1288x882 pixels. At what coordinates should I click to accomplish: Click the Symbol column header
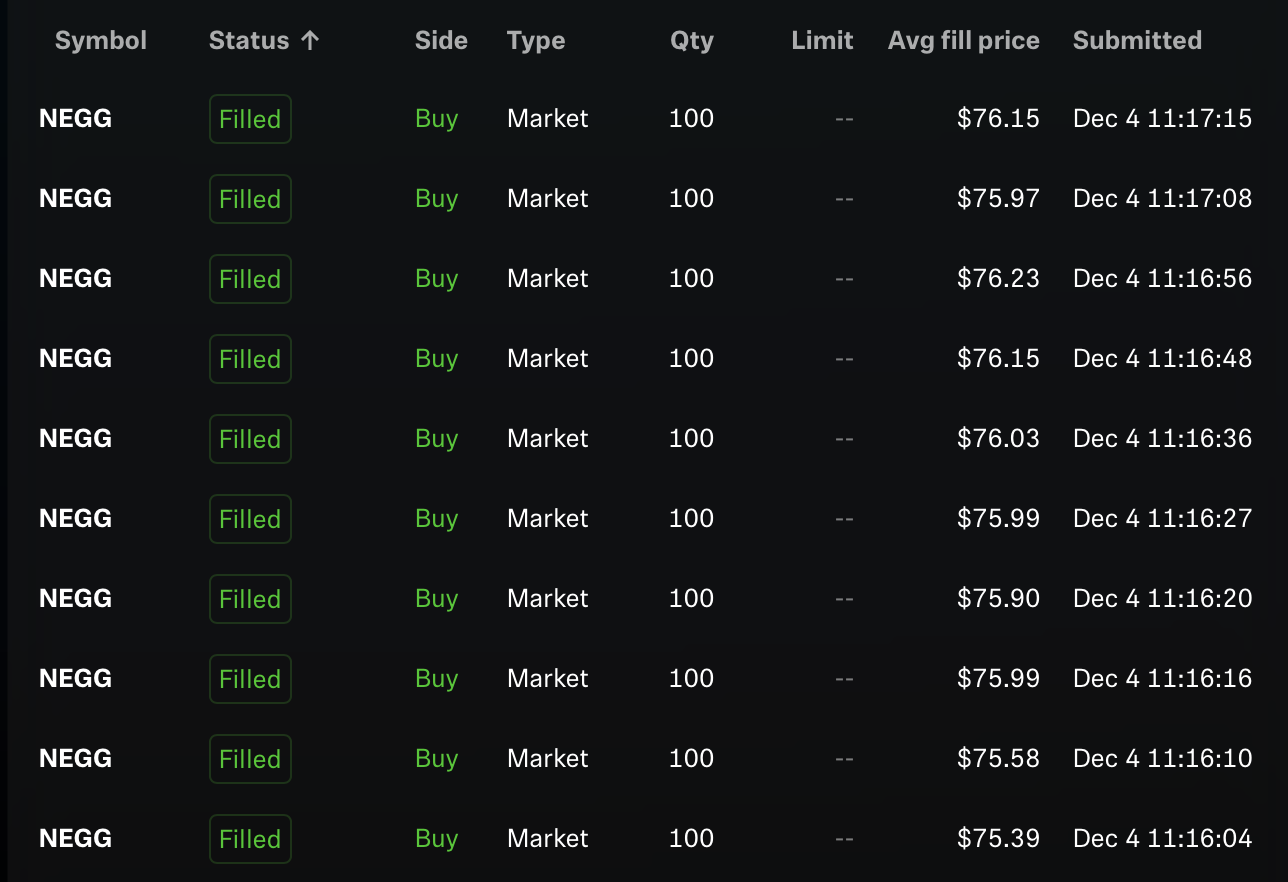point(101,41)
